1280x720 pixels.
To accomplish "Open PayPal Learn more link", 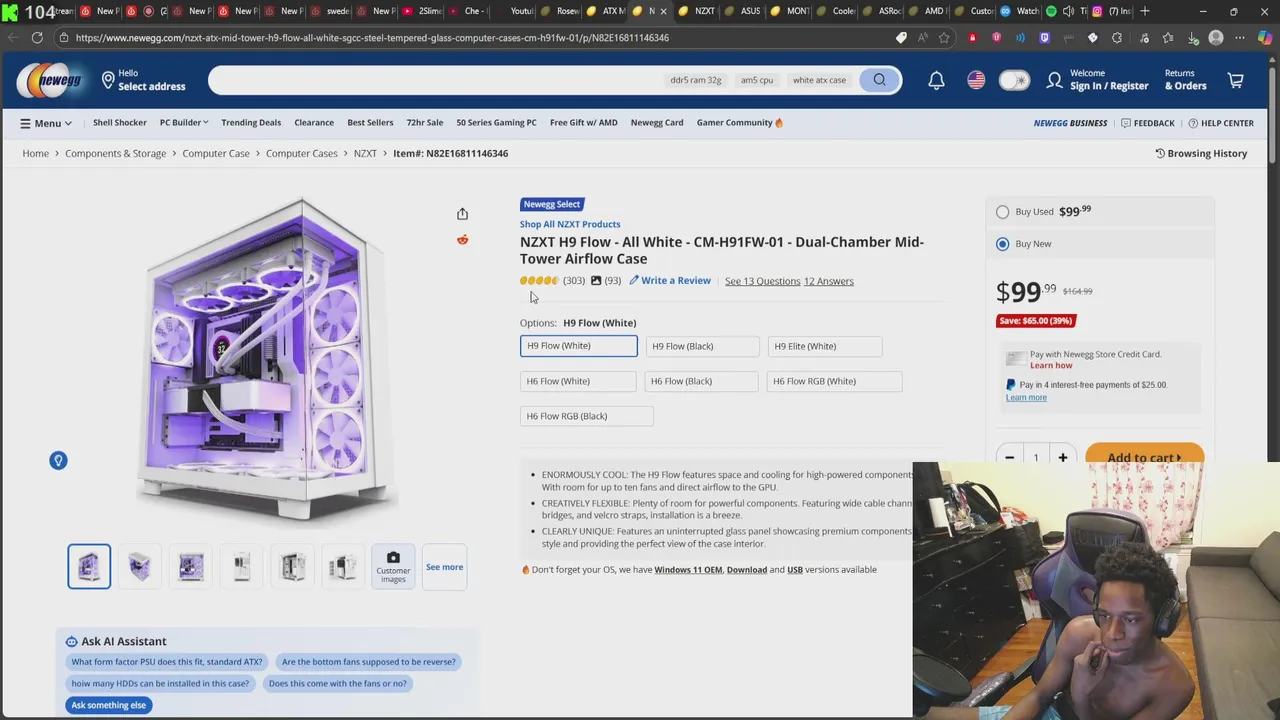I will (1026, 398).
